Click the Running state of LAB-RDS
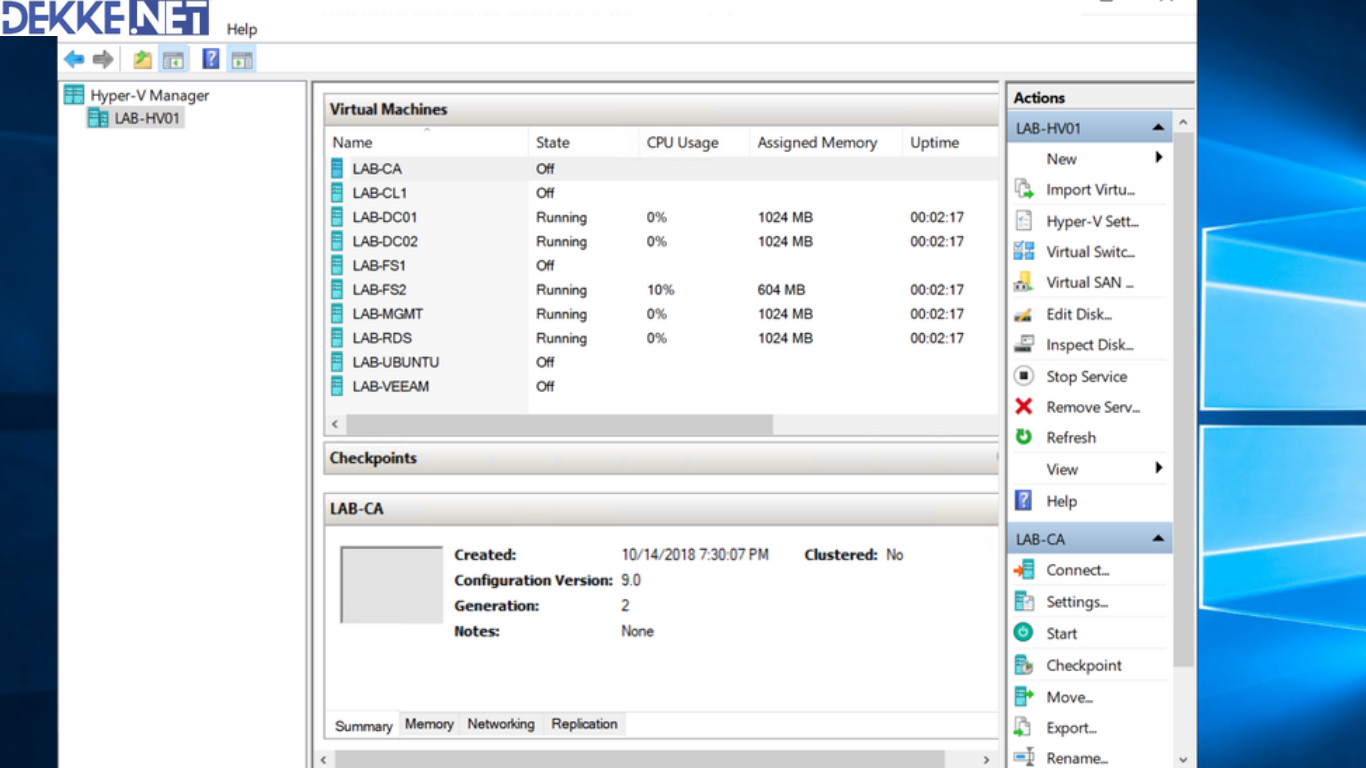Viewport: 1366px width, 768px height. [561, 338]
